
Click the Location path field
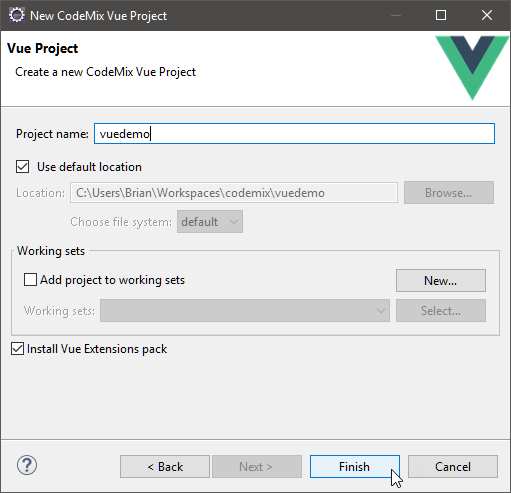pos(234,193)
